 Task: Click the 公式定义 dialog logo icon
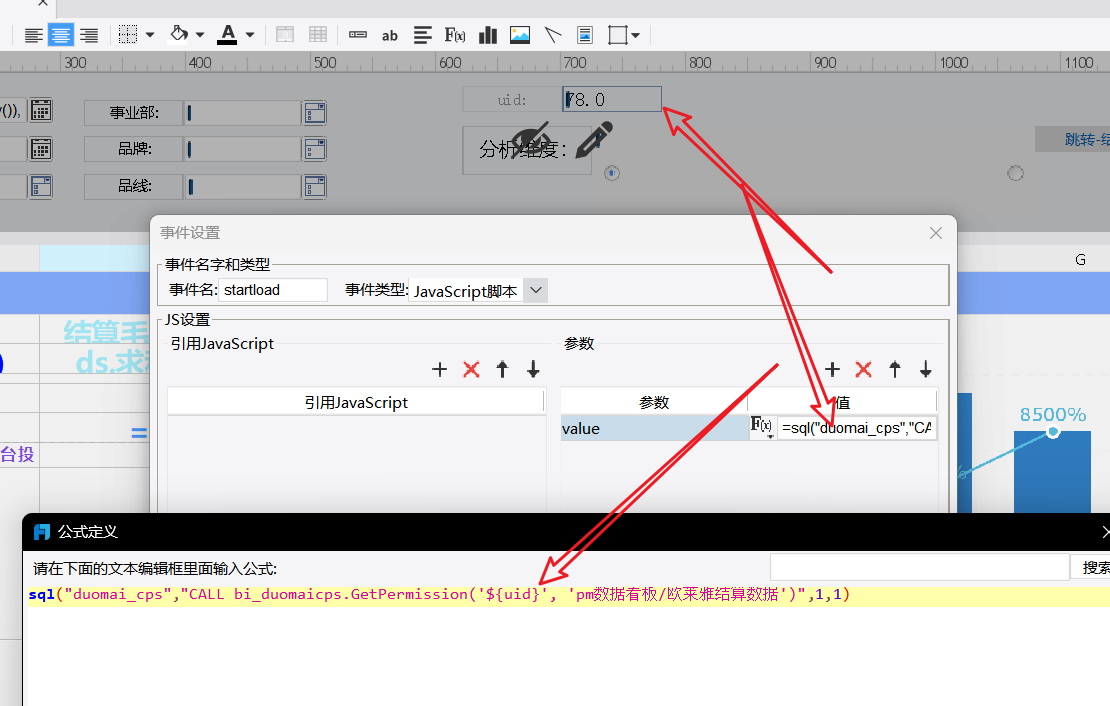(x=42, y=532)
